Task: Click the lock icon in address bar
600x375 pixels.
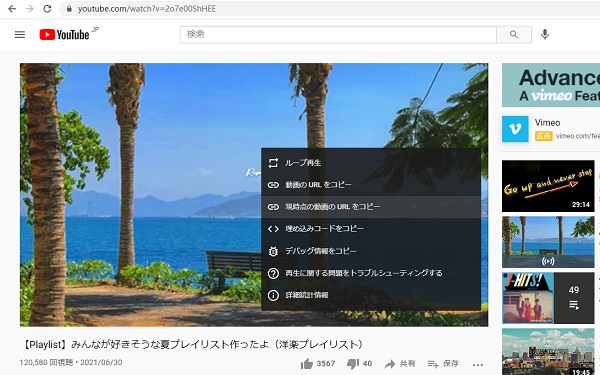Action: click(69, 9)
